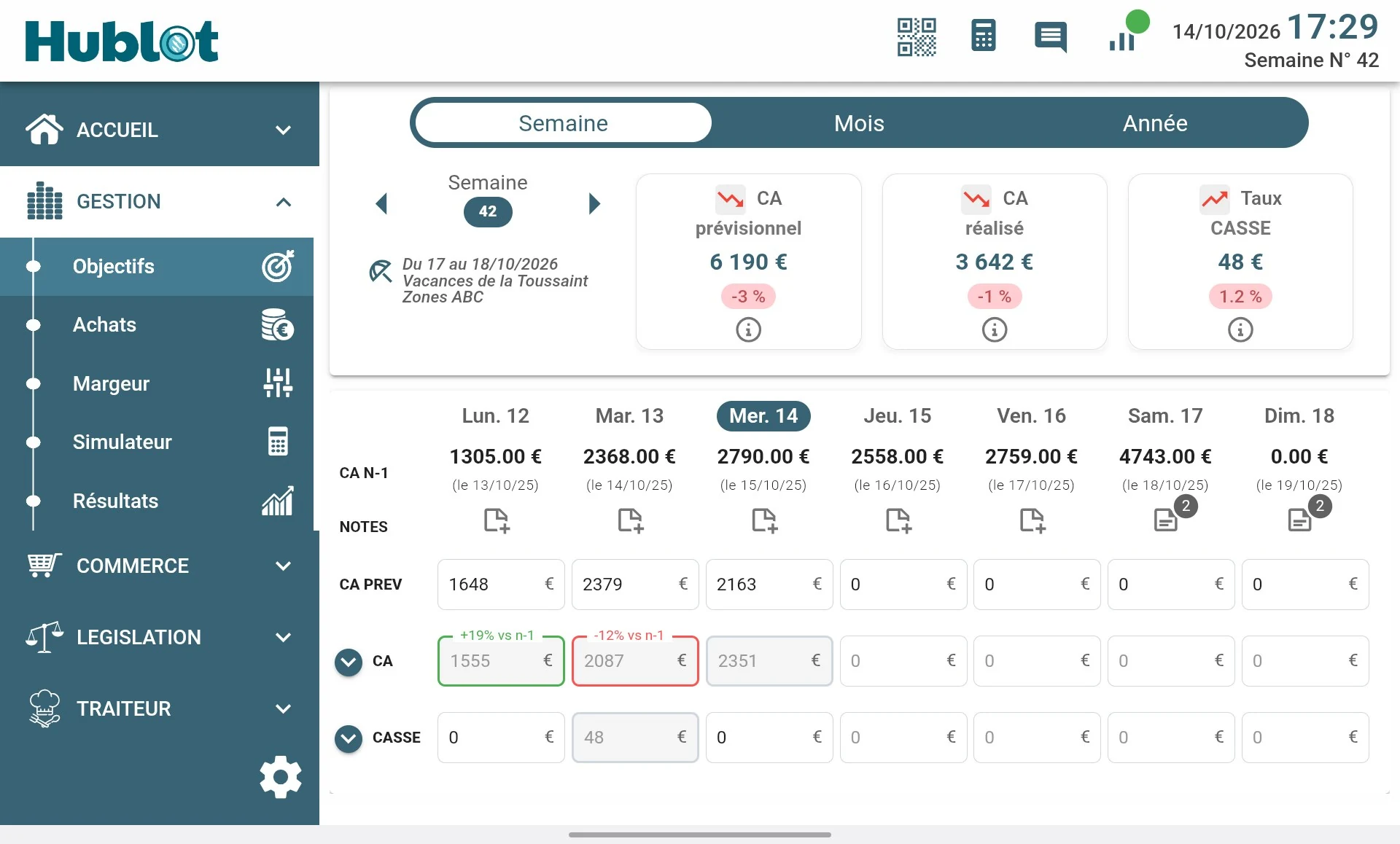Edit CASSE field under Mer. 14
The width and height of the screenshot is (1400, 844).
coord(769,738)
